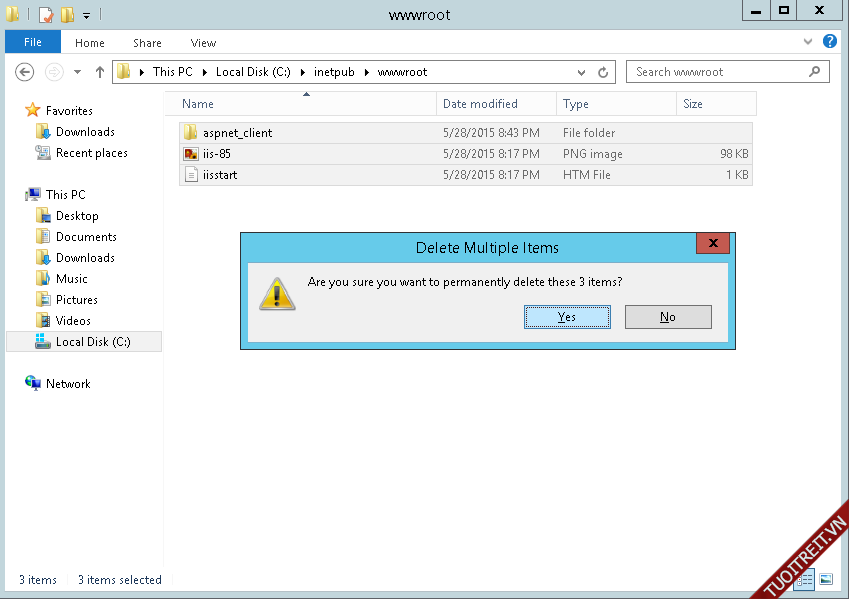Click the iis-85 PNG image file
Image resolution: width=849 pixels, height=599 pixels.
point(217,154)
